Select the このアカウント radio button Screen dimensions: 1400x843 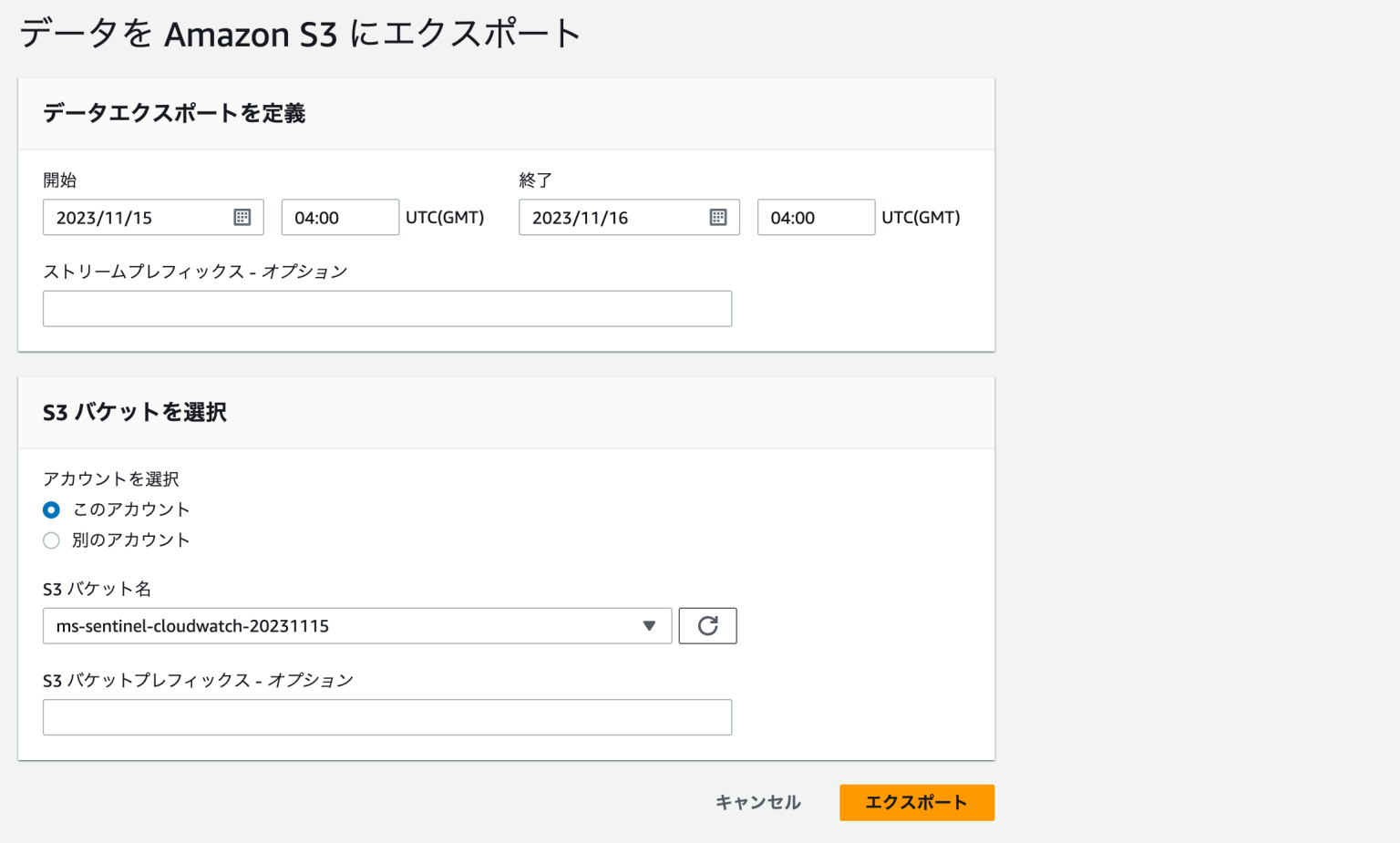pos(51,510)
